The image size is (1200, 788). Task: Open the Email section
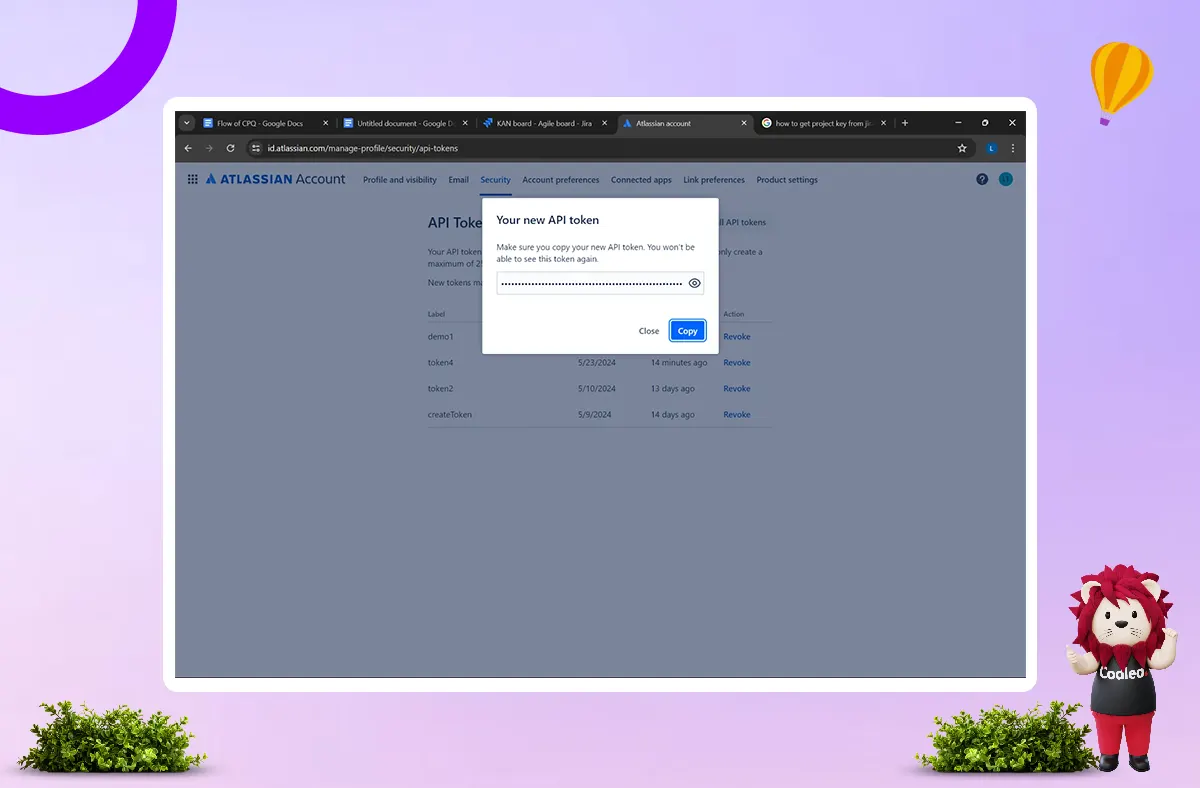tap(458, 180)
